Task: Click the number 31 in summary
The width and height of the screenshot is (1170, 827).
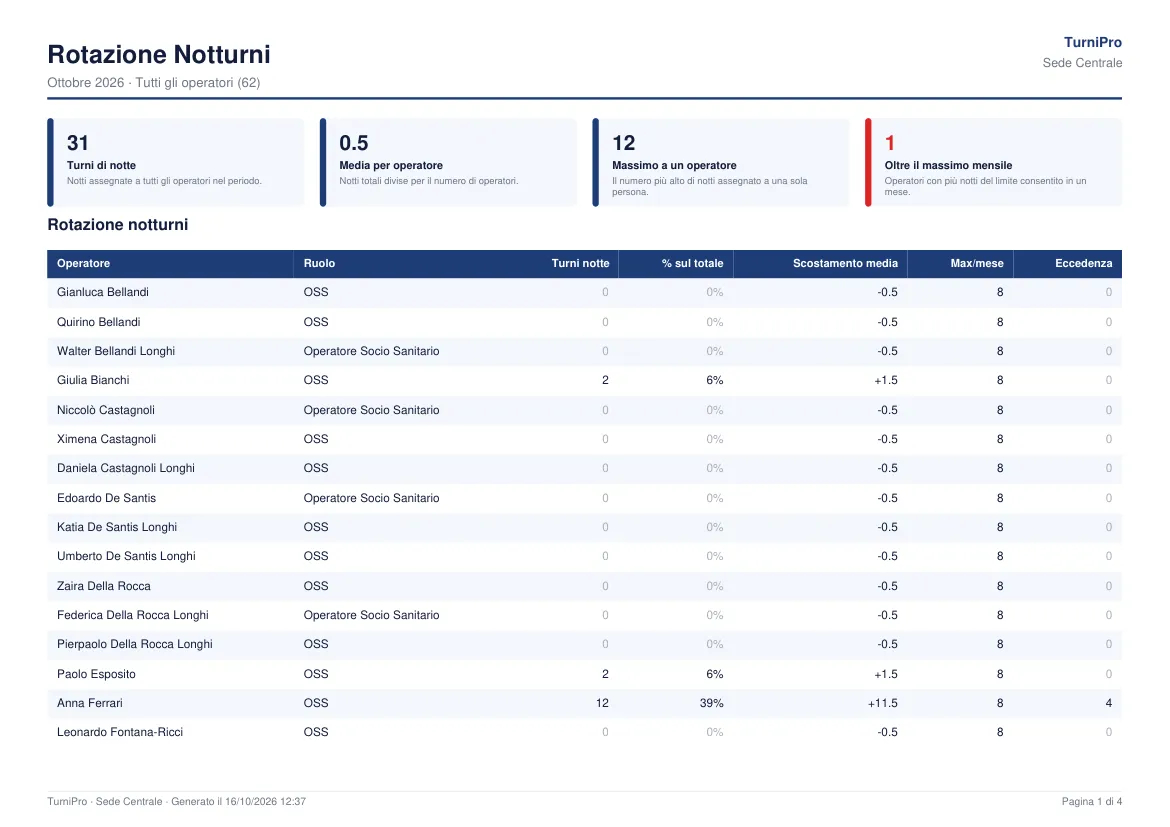Action: click(x=78, y=143)
